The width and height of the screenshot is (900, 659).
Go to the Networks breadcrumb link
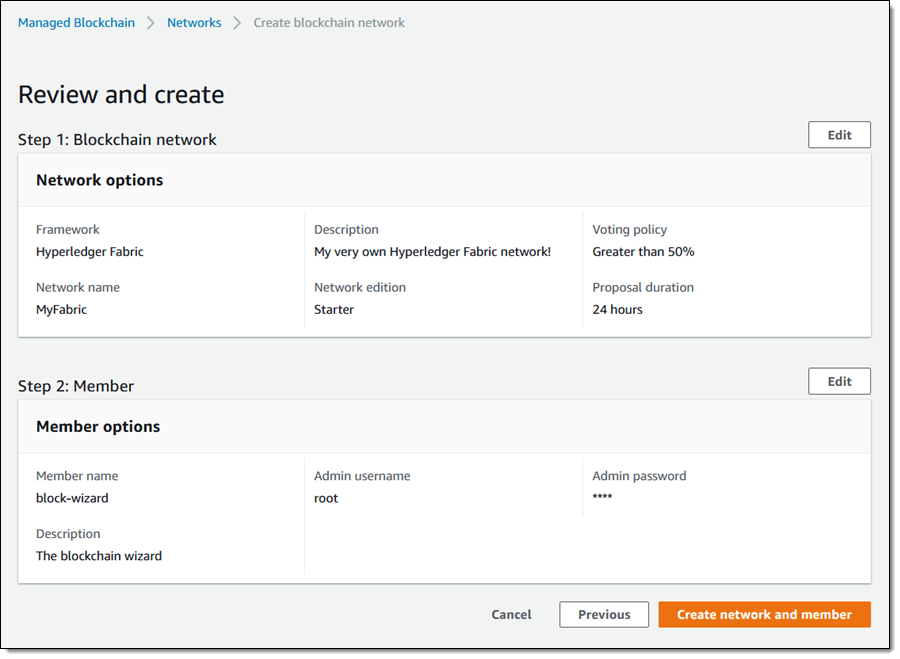(x=194, y=22)
